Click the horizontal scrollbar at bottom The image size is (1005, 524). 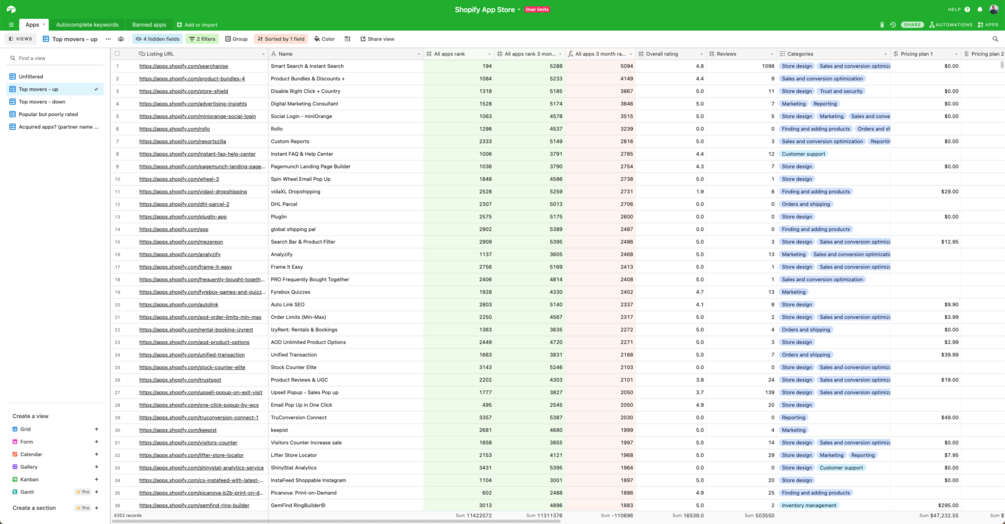pos(336,521)
